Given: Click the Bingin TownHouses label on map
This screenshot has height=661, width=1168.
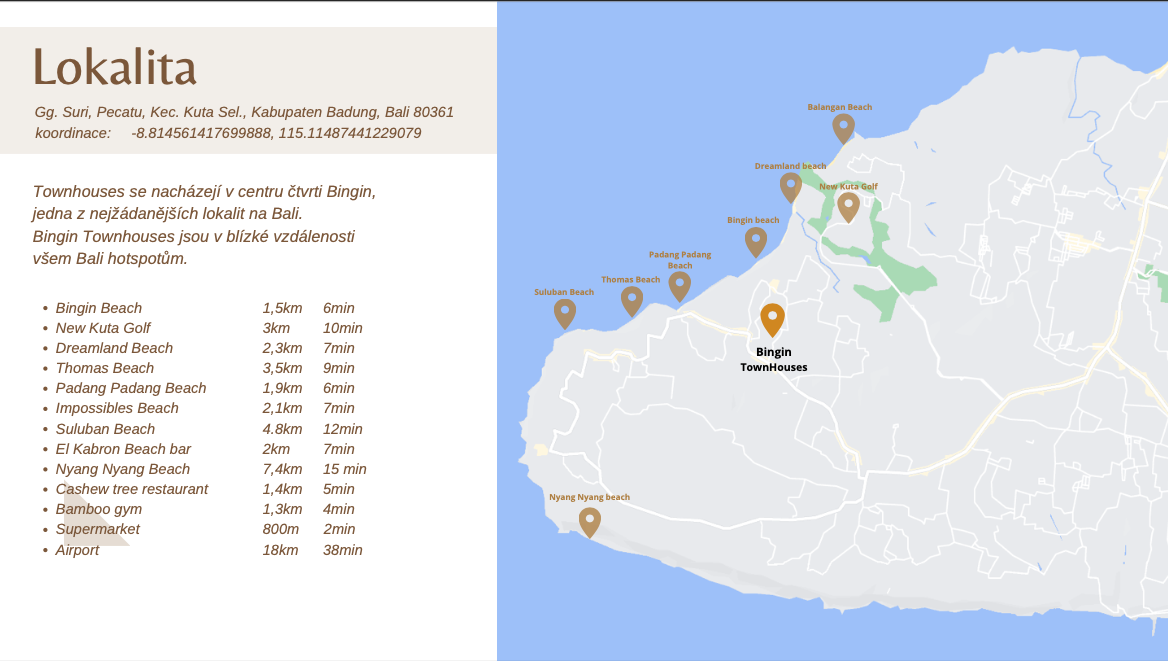Looking at the screenshot, I should pos(773,360).
